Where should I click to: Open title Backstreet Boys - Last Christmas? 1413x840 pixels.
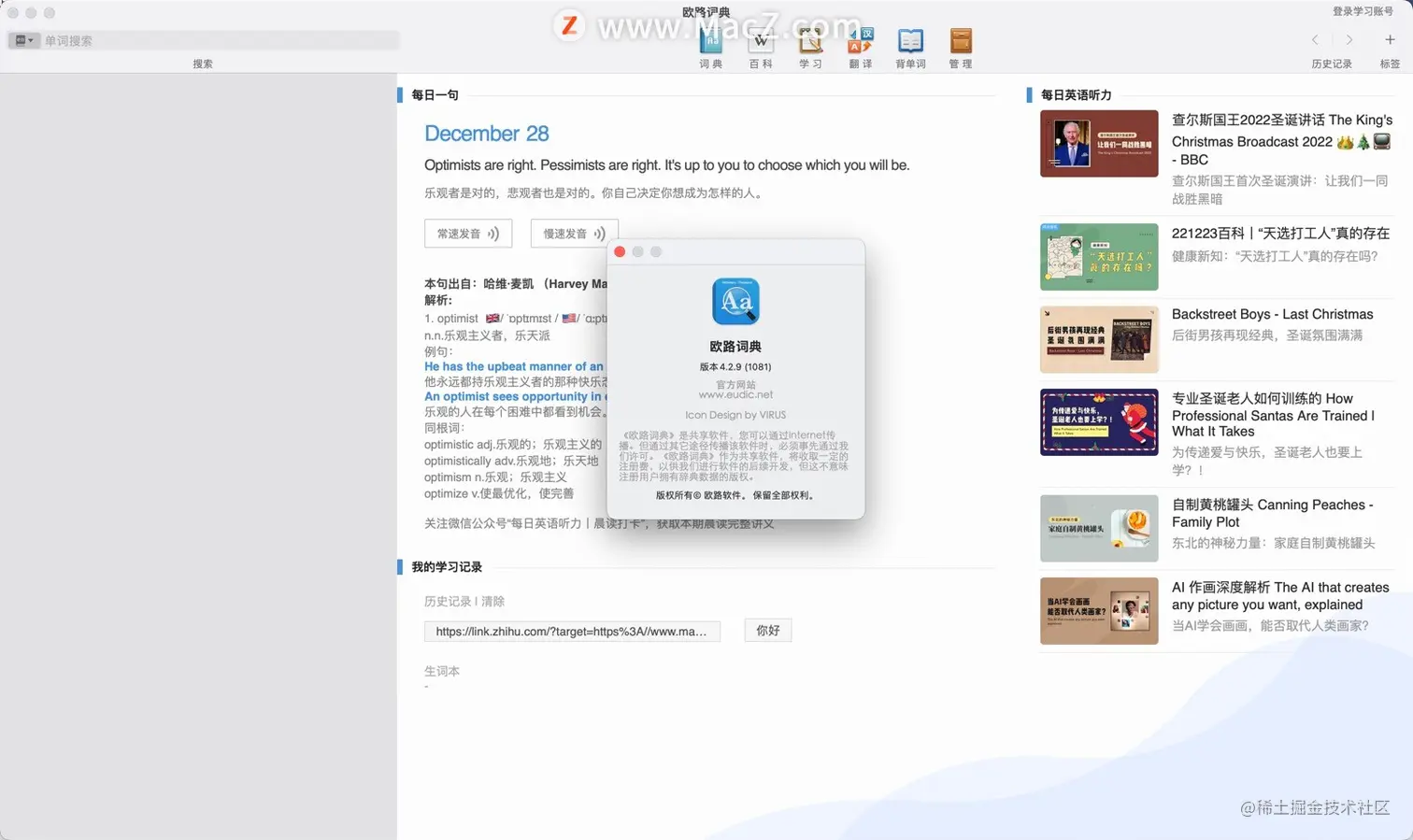coord(1272,314)
